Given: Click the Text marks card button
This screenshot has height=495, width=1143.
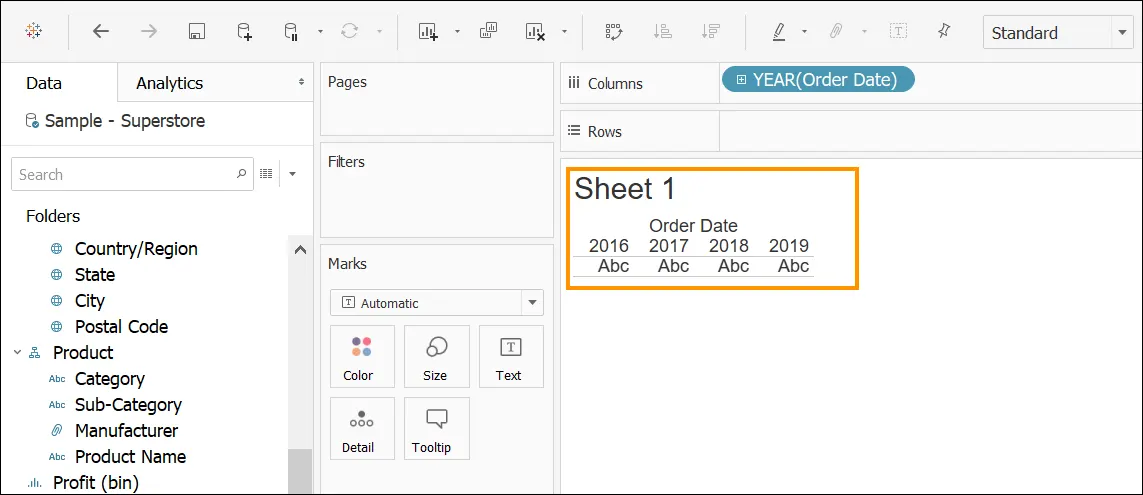Looking at the screenshot, I should pyautogui.click(x=511, y=356).
